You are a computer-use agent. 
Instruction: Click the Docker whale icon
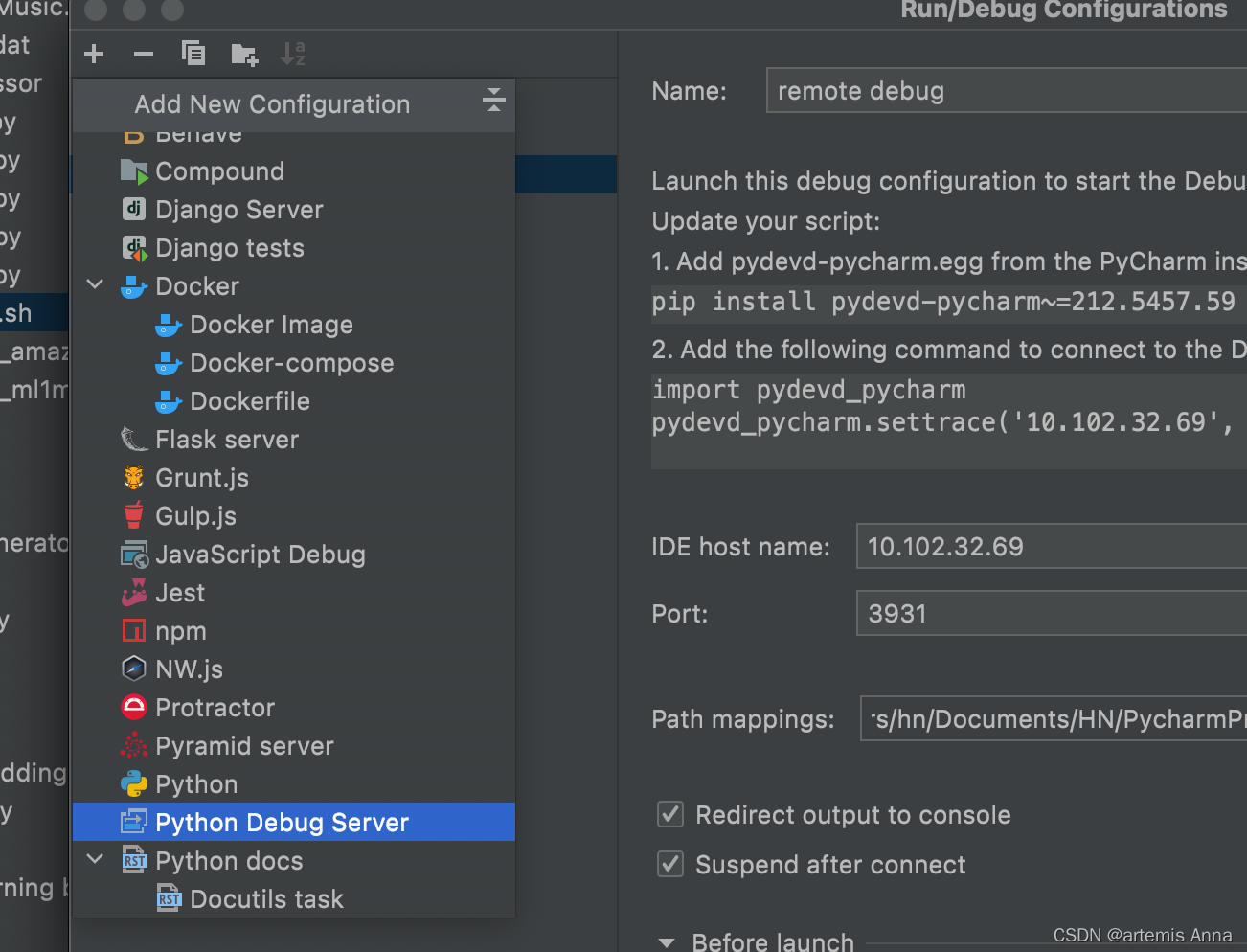(x=134, y=286)
